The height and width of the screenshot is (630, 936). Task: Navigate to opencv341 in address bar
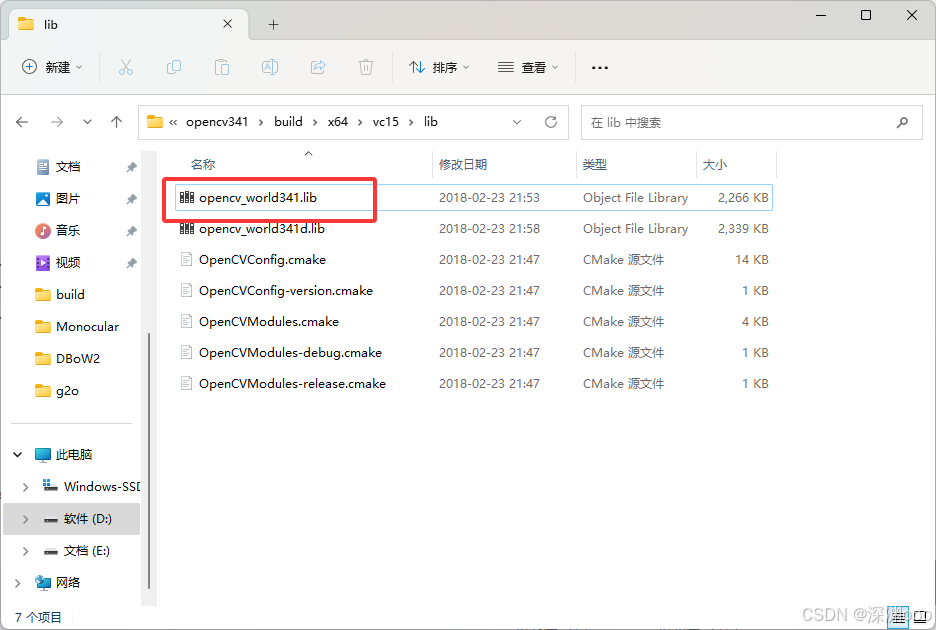point(217,122)
